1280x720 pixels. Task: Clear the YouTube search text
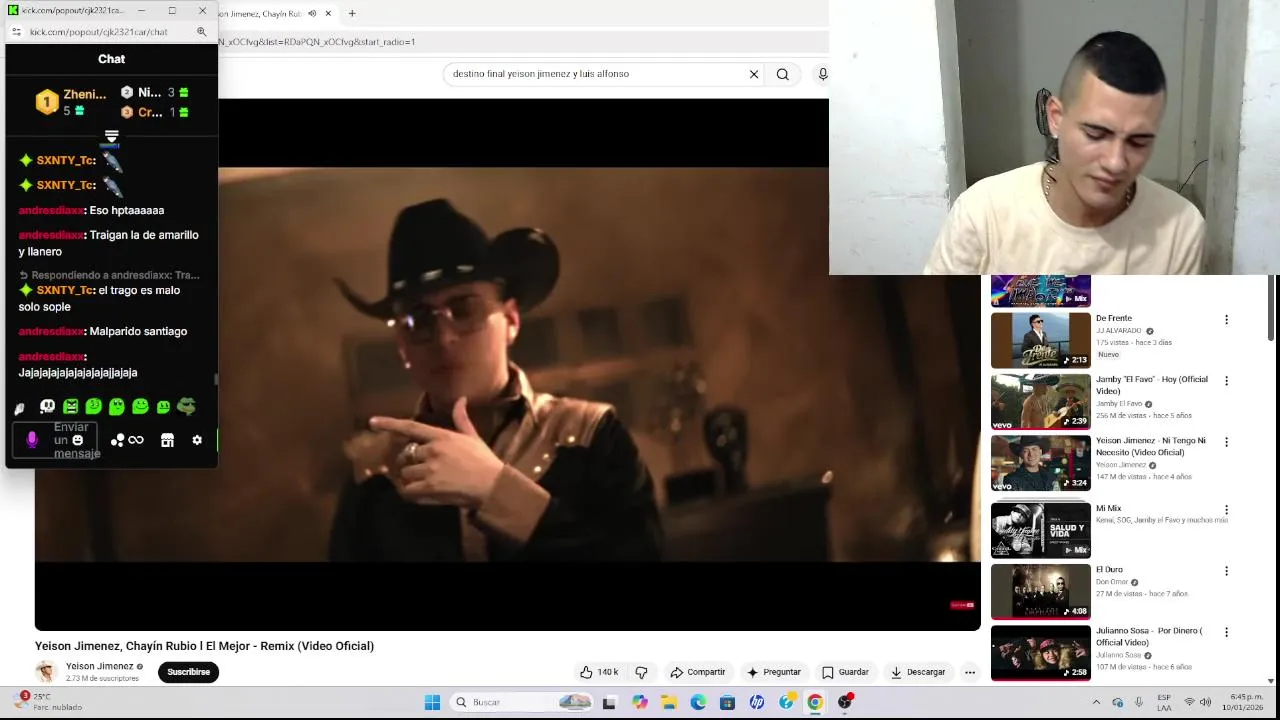(x=754, y=74)
